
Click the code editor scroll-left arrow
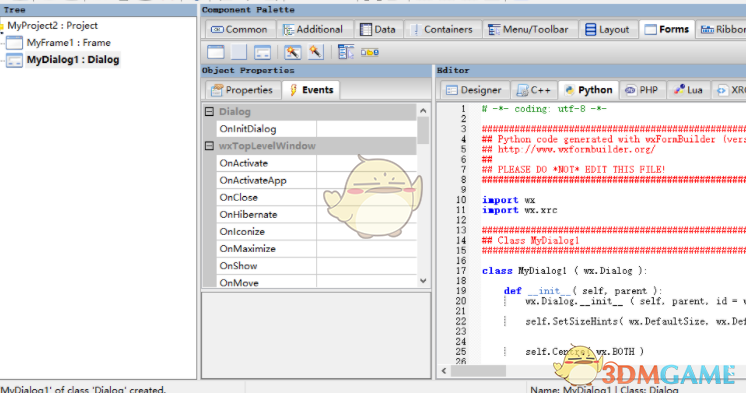pyautogui.click(x=444, y=370)
